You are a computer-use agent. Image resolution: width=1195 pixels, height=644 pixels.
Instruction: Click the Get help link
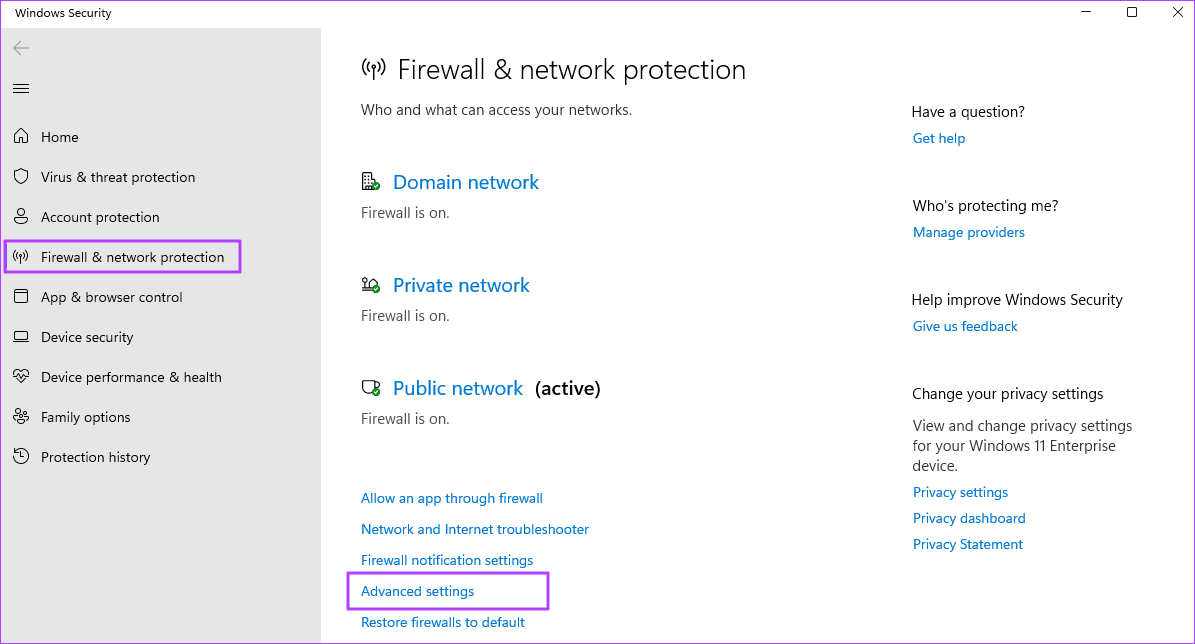point(939,138)
